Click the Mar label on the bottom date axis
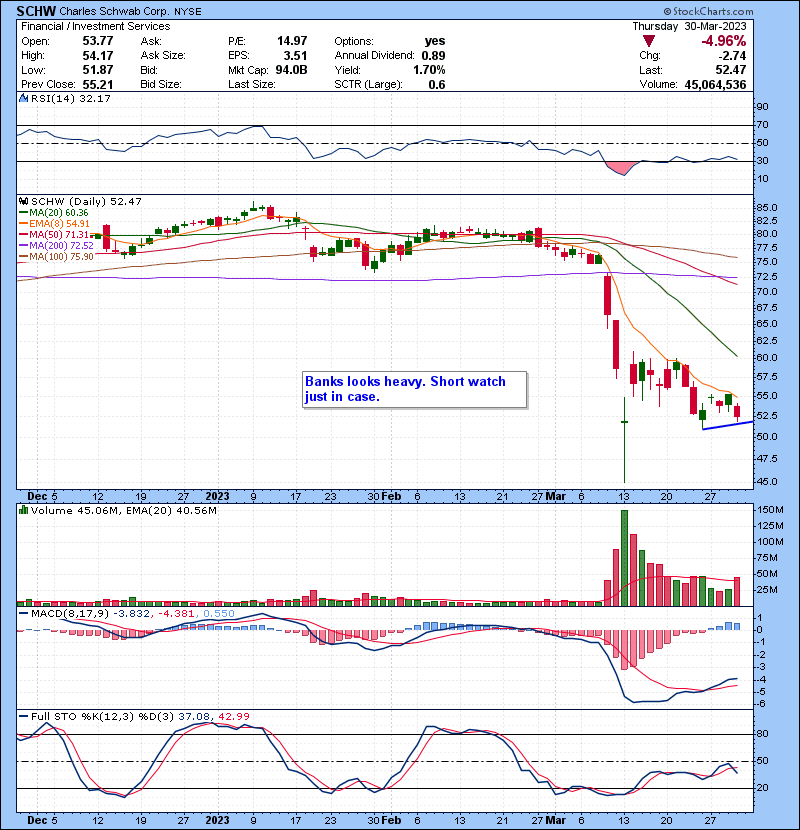Image resolution: width=800 pixels, height=830 pixels. [556, 820]
